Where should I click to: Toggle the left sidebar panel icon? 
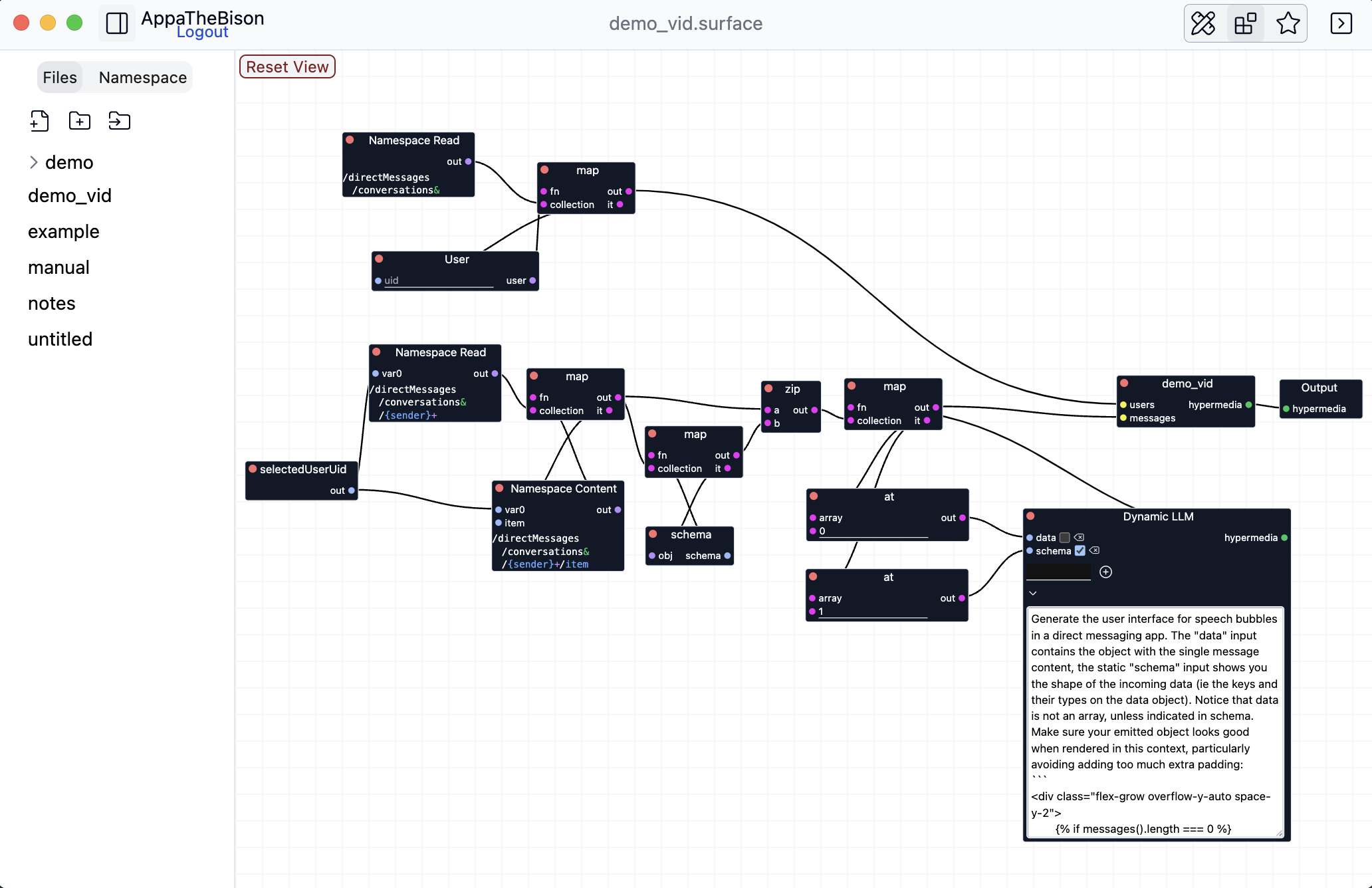(x=117, y=23)
